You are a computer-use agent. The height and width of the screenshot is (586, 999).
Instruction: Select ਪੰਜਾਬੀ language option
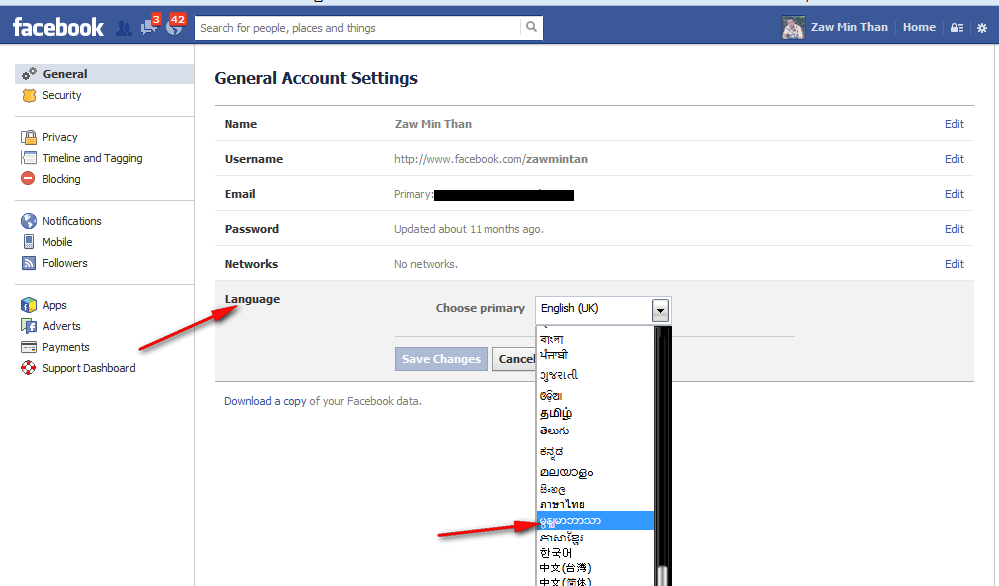554,355
